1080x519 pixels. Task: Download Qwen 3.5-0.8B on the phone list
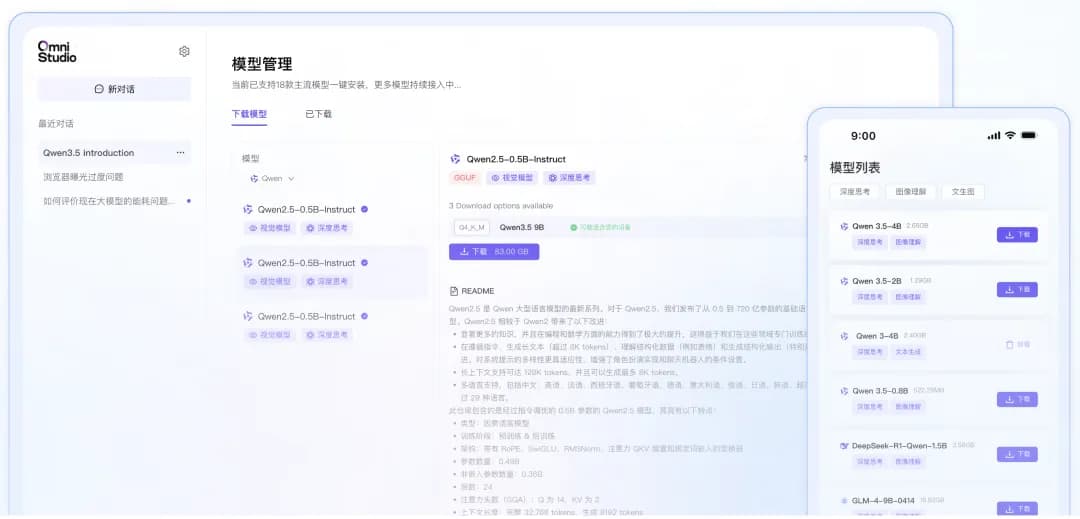(1017, 399)
